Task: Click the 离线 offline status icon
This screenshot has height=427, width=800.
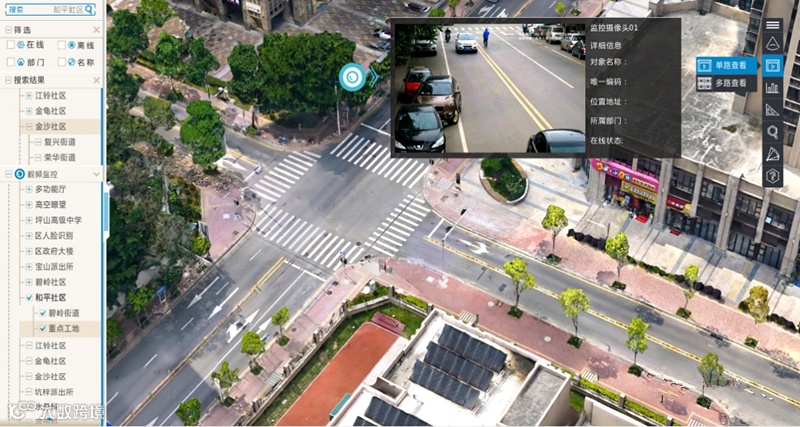Action: tap(71, 45)
